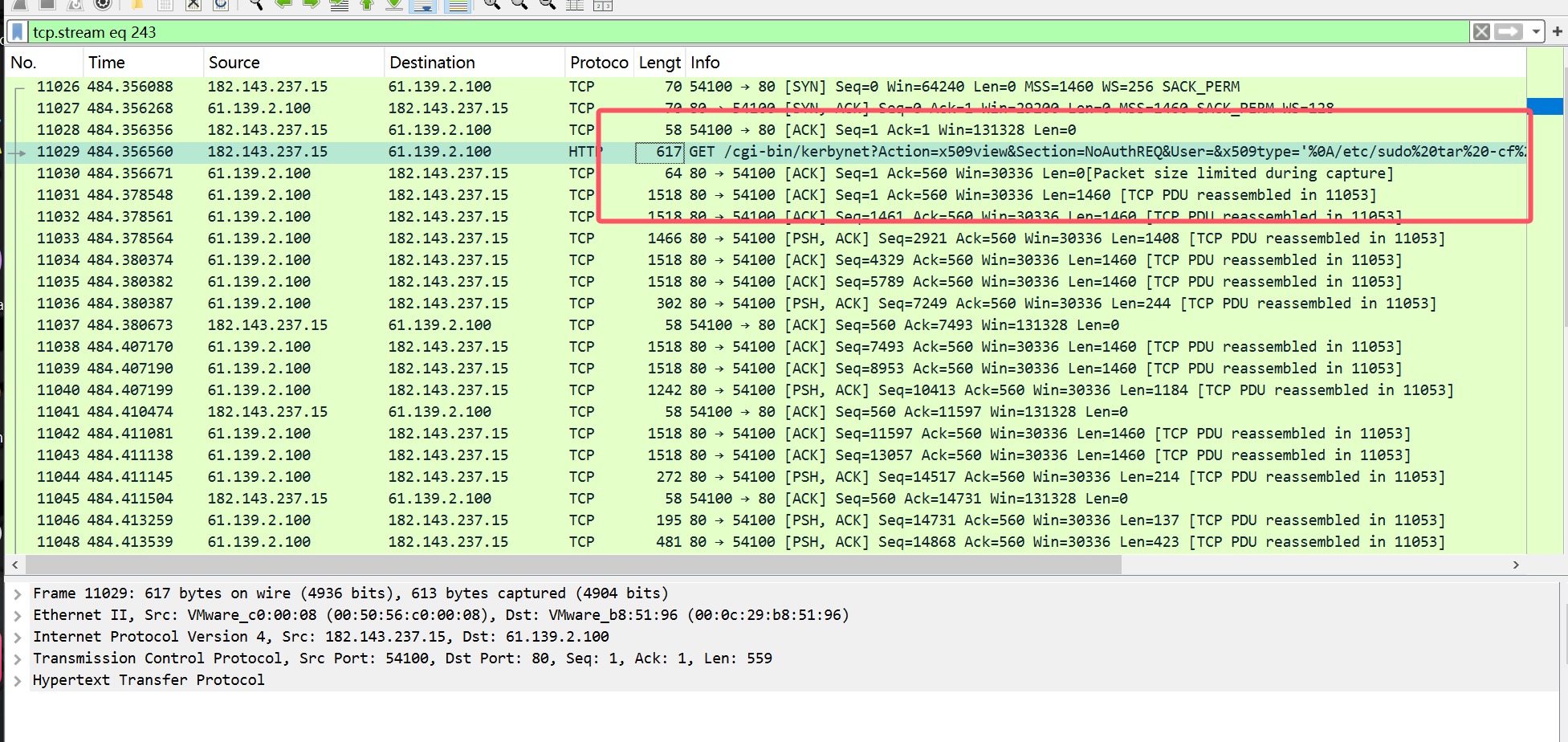Add a filter button with plus

coord(1557,32)
